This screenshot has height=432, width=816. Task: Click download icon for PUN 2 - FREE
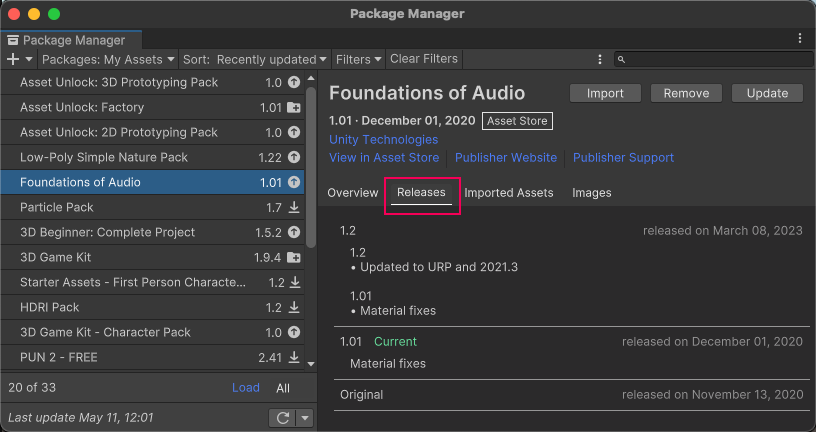click(294, 357)
